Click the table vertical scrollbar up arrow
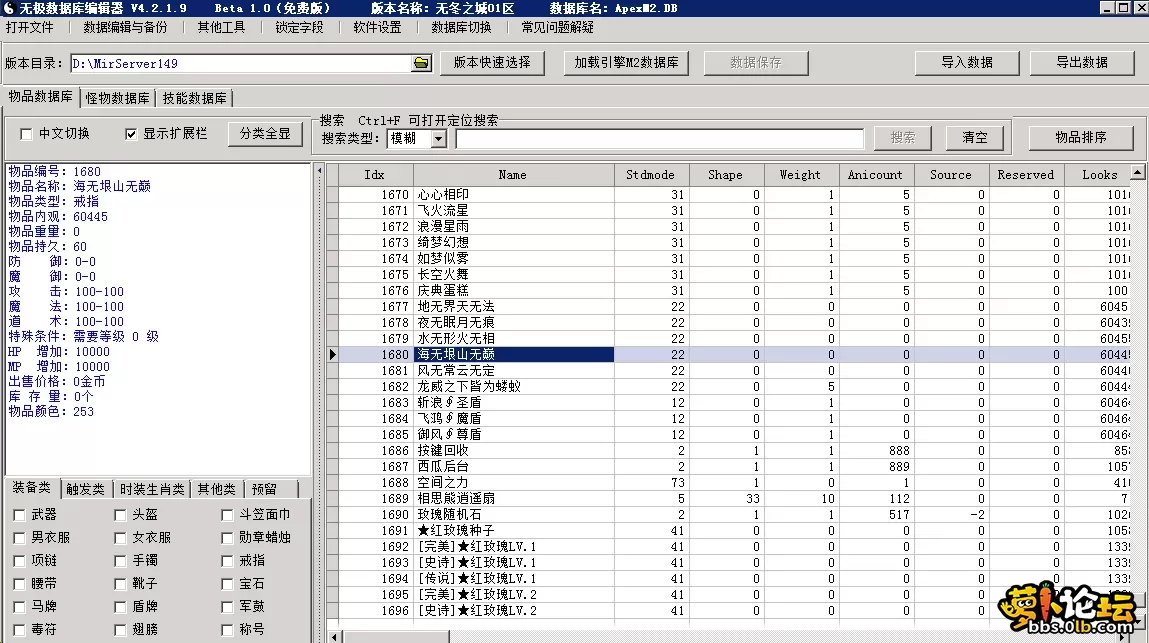This screenshot has height=643, width=1149. 1137,172
